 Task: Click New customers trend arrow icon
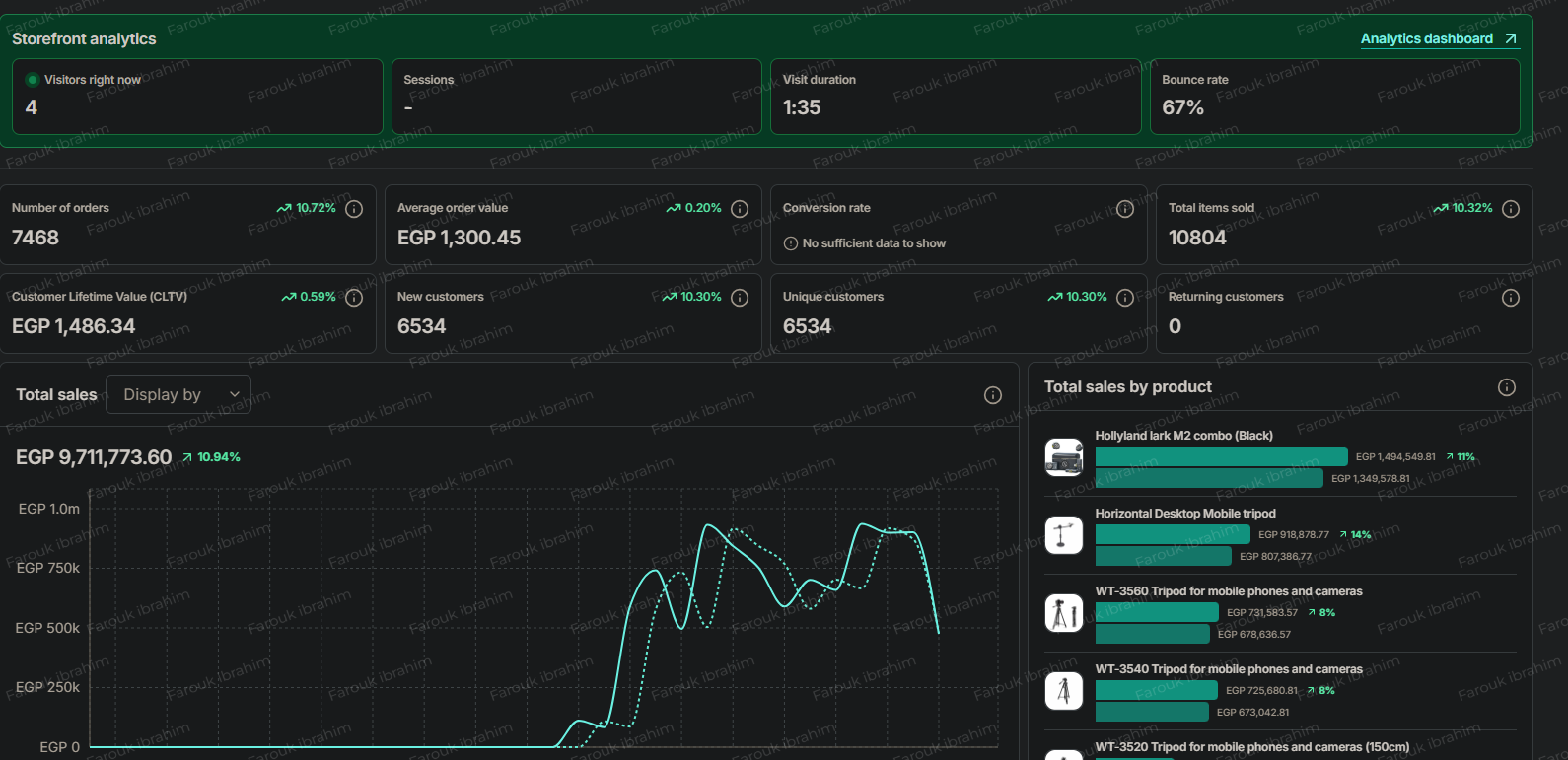[x=670, y=297]
